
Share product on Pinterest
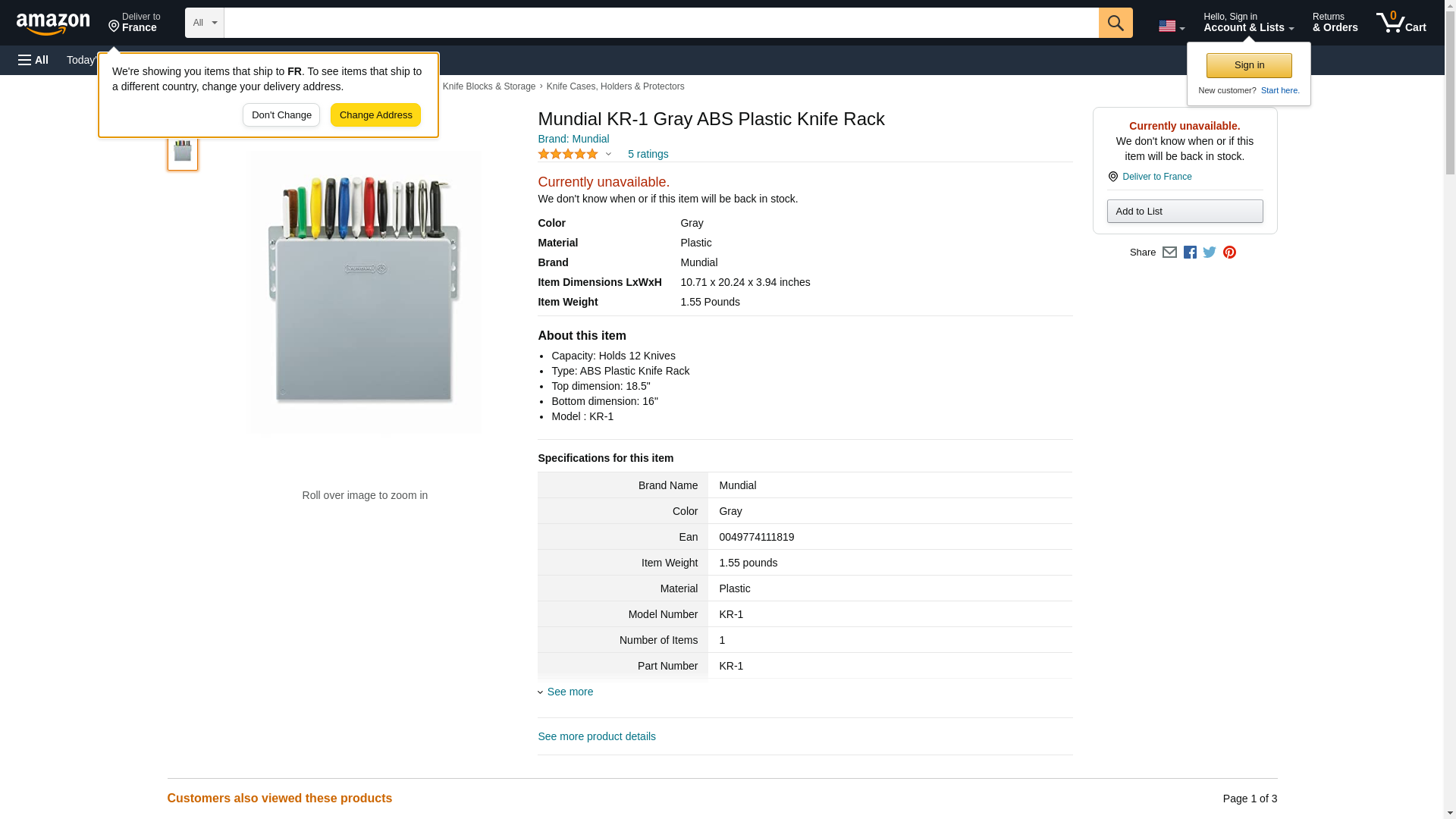pos(1229,253)
